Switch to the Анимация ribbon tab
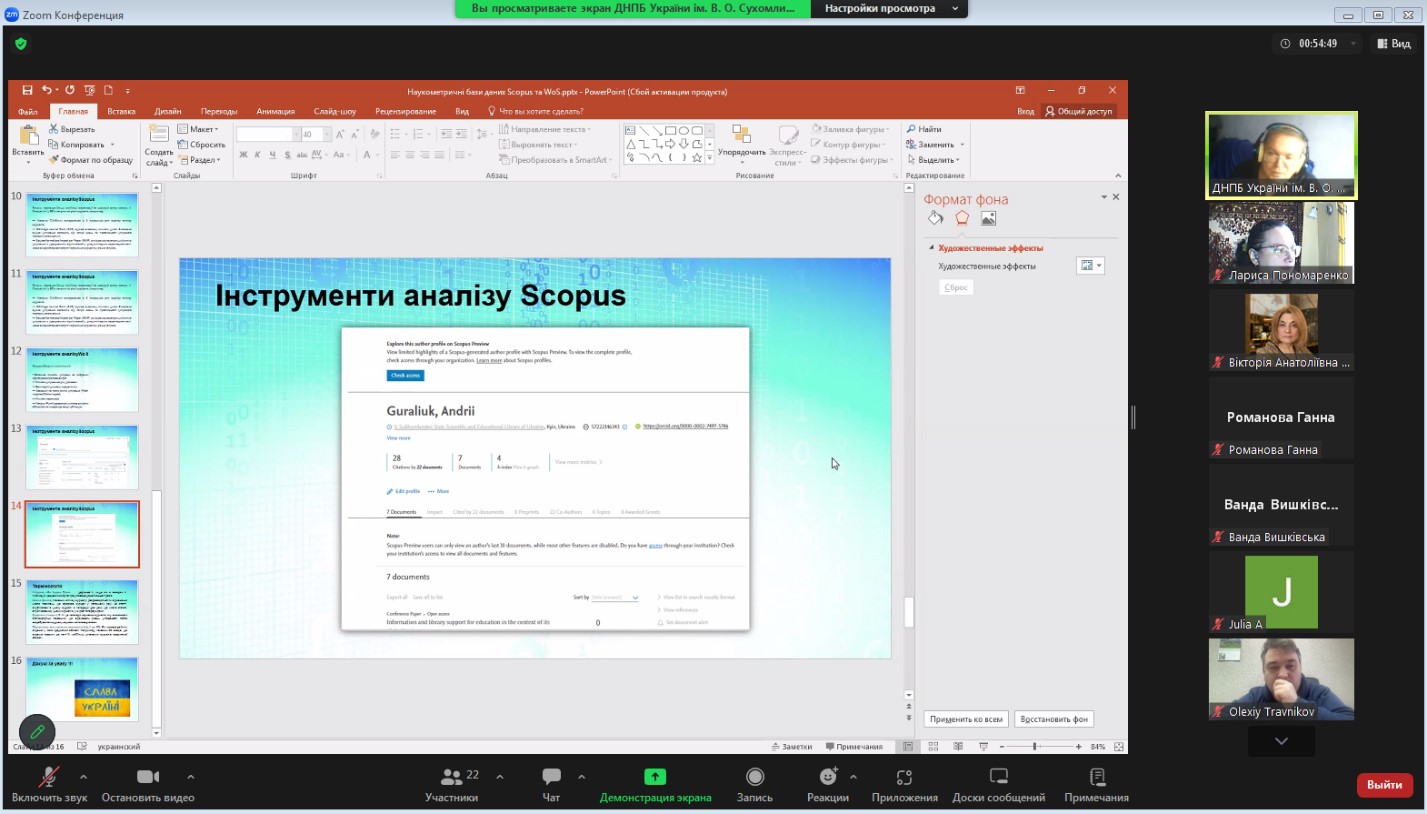Screen dimensions: 1427x814 pyautogui.click(x=275, y=111)
